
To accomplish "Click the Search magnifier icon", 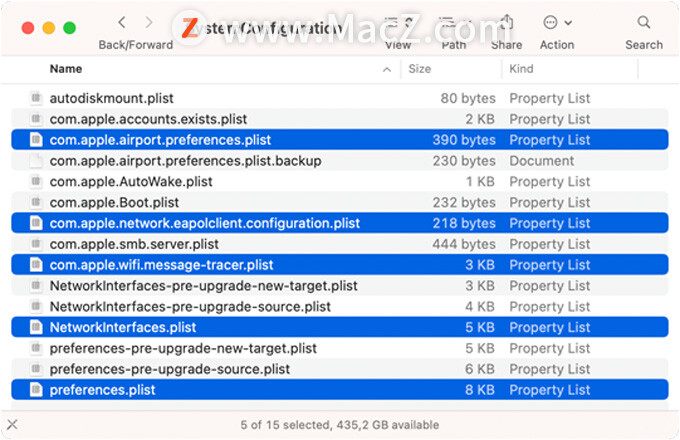I will coord(644,23).
